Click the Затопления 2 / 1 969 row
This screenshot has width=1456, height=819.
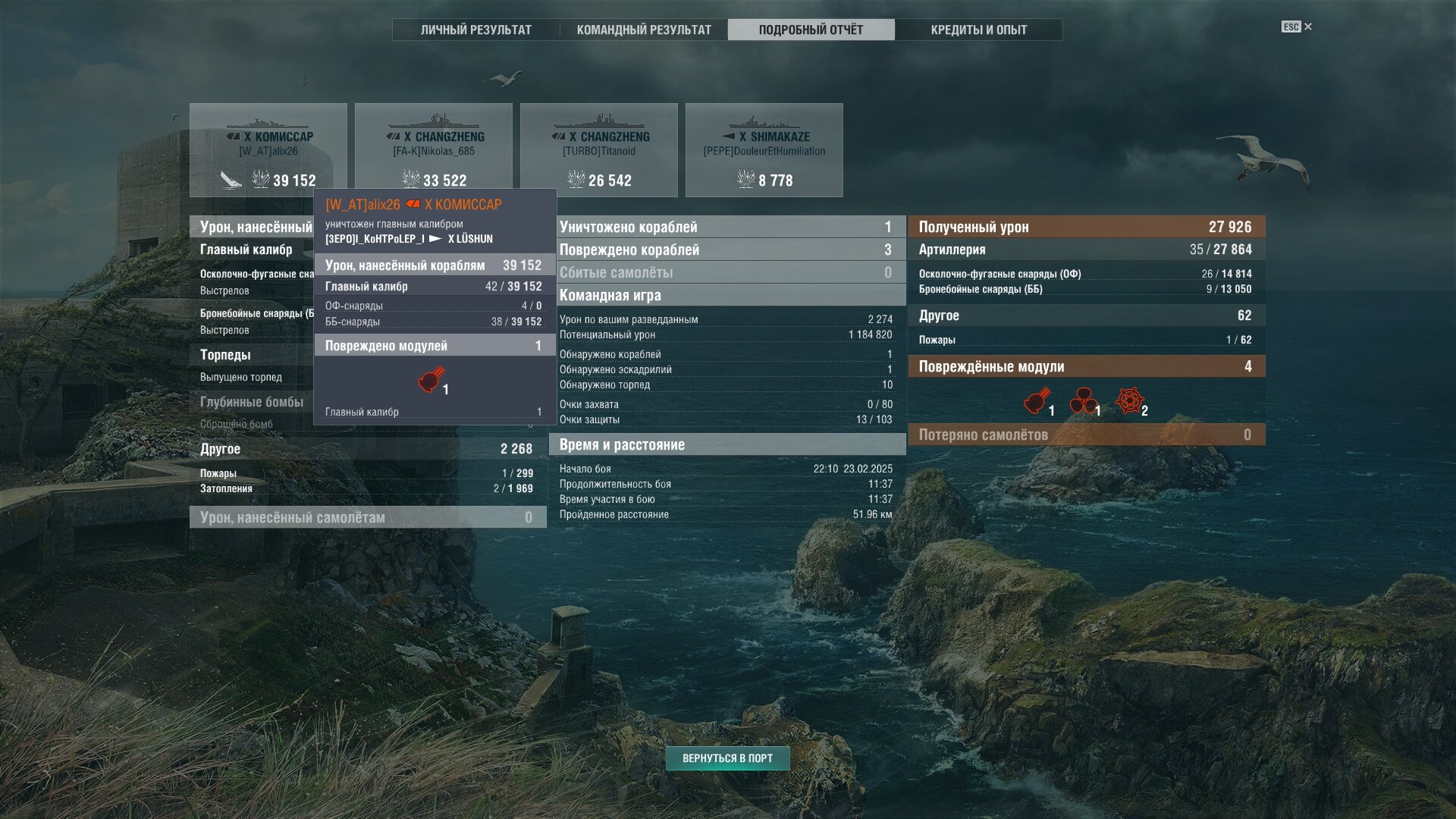(366, 488)
